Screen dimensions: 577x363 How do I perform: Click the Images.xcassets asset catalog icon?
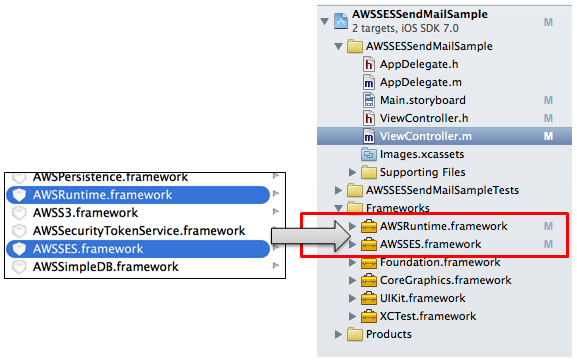(369, 154)
